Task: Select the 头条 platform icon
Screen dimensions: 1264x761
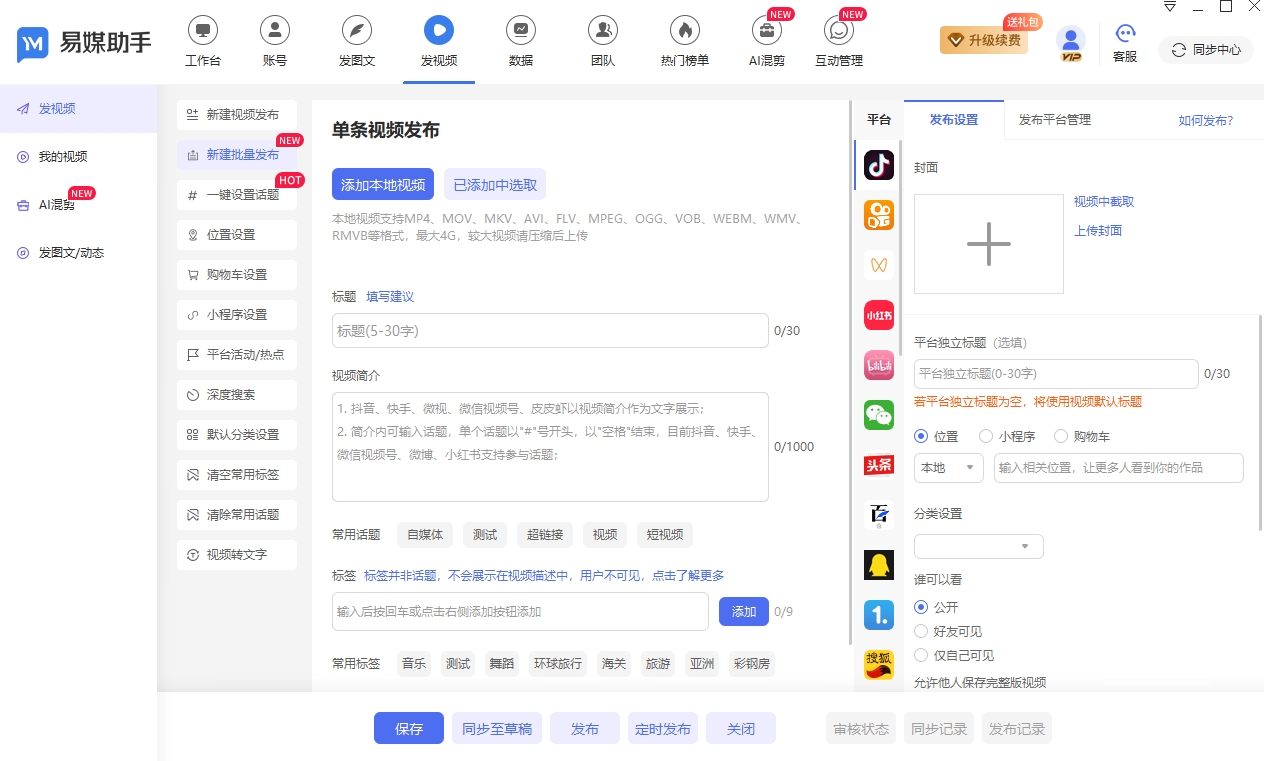Action: tap(878, 465)
